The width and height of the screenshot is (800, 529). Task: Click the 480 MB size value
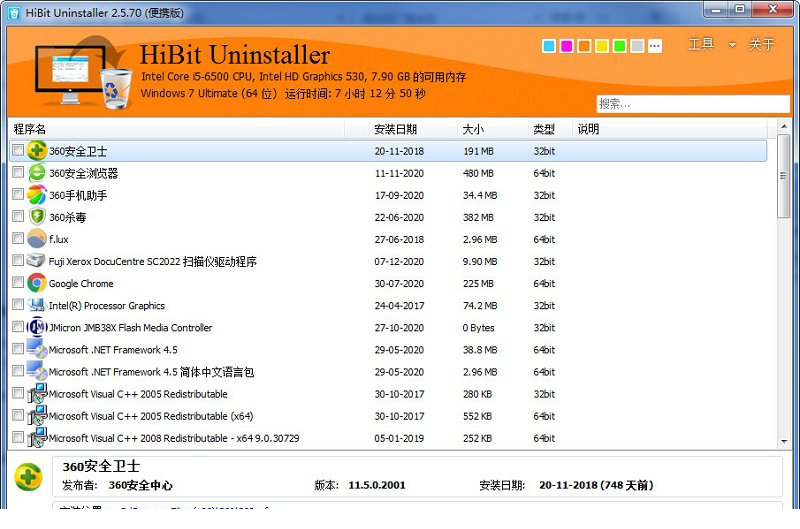tap(478, 173)
